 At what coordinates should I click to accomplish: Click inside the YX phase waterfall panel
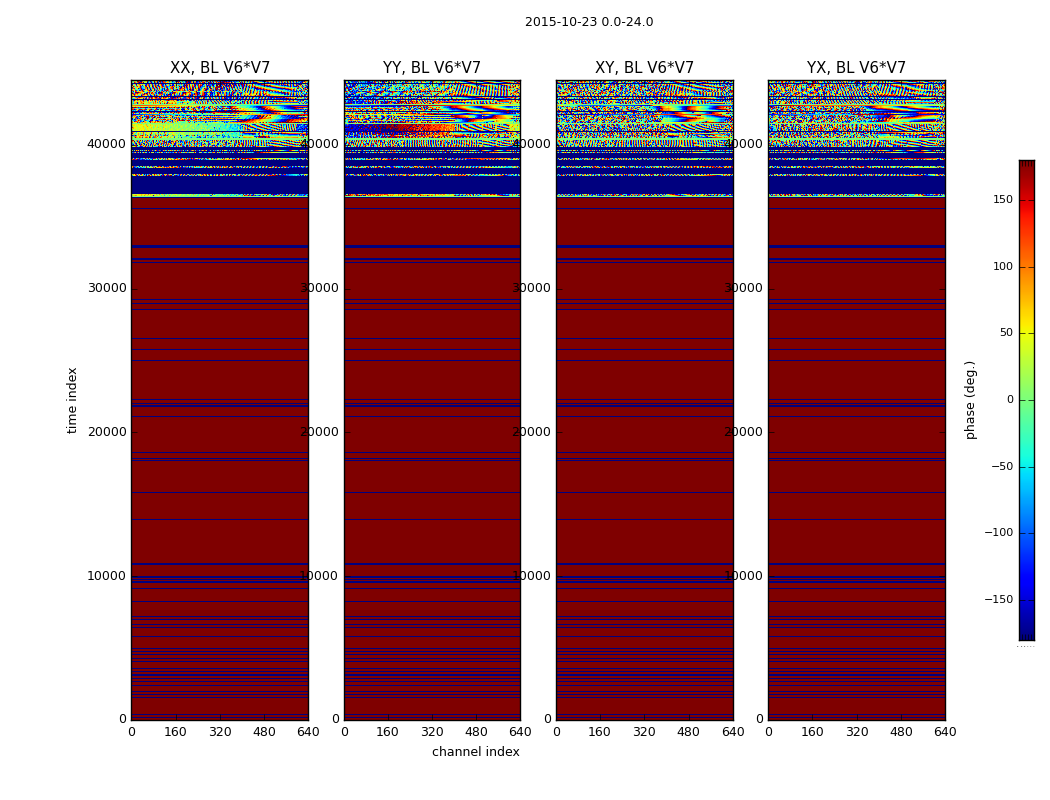click(x=856, y=450)
